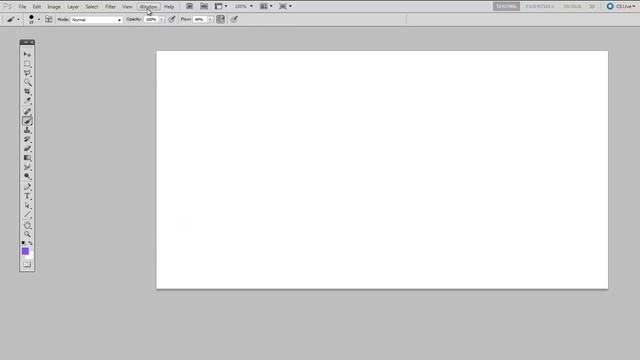Open the File menu
The width and height of the screenshot is (640, 360).
click(22, 7)
